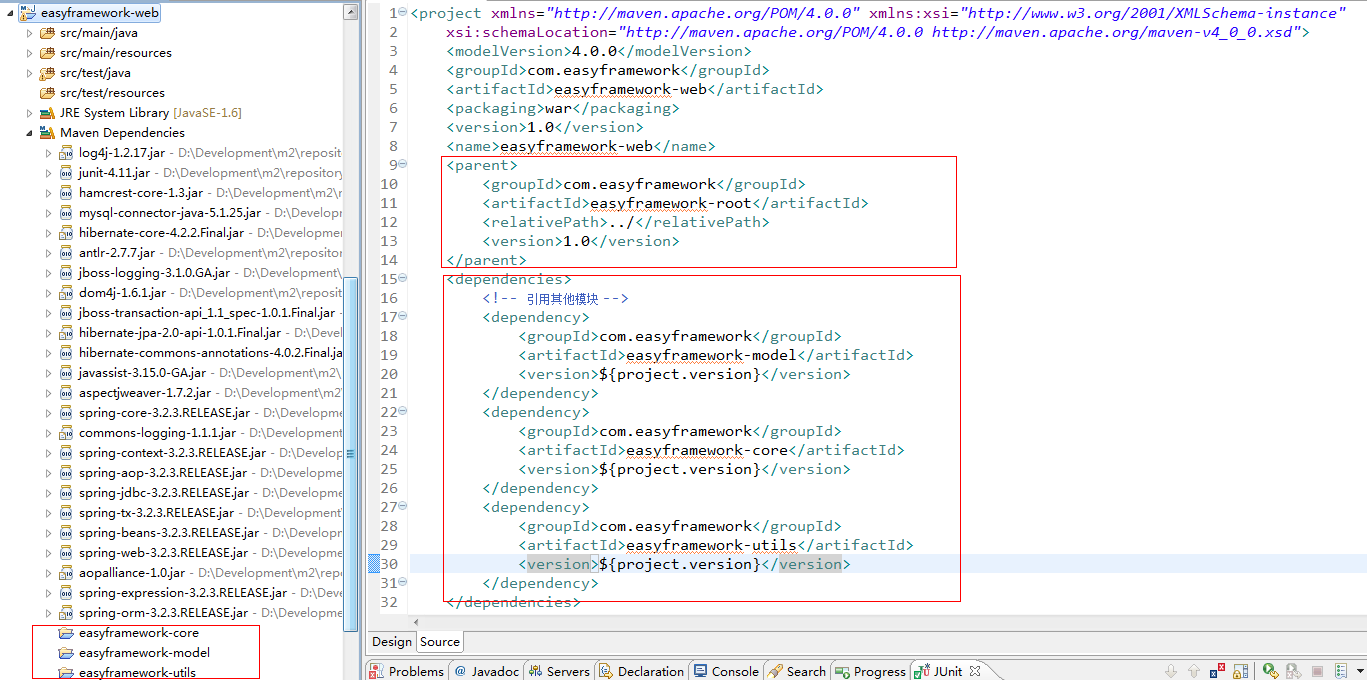Toggle JUnit Show Failures Only

(1217, 671)
